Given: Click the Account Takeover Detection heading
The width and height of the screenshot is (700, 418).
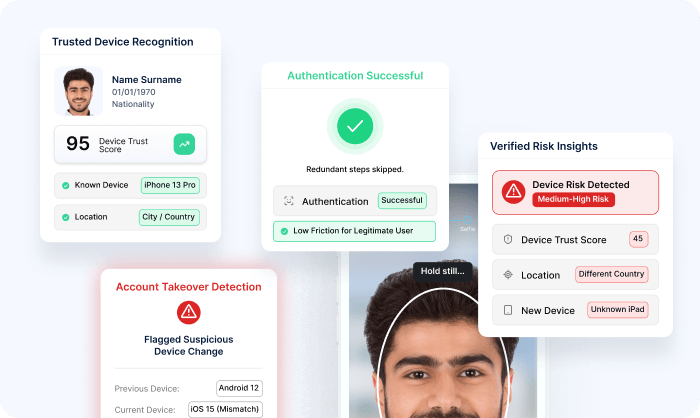Looking at the screenshot, I should (188, 287).
